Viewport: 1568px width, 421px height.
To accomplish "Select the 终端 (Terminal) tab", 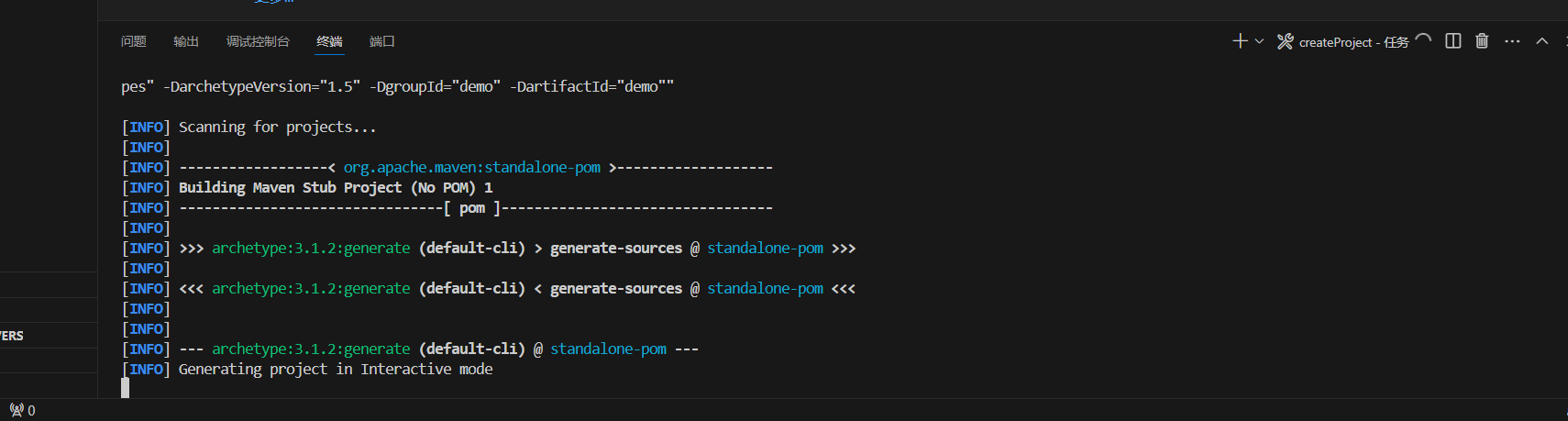I will (x=329, y=41).
